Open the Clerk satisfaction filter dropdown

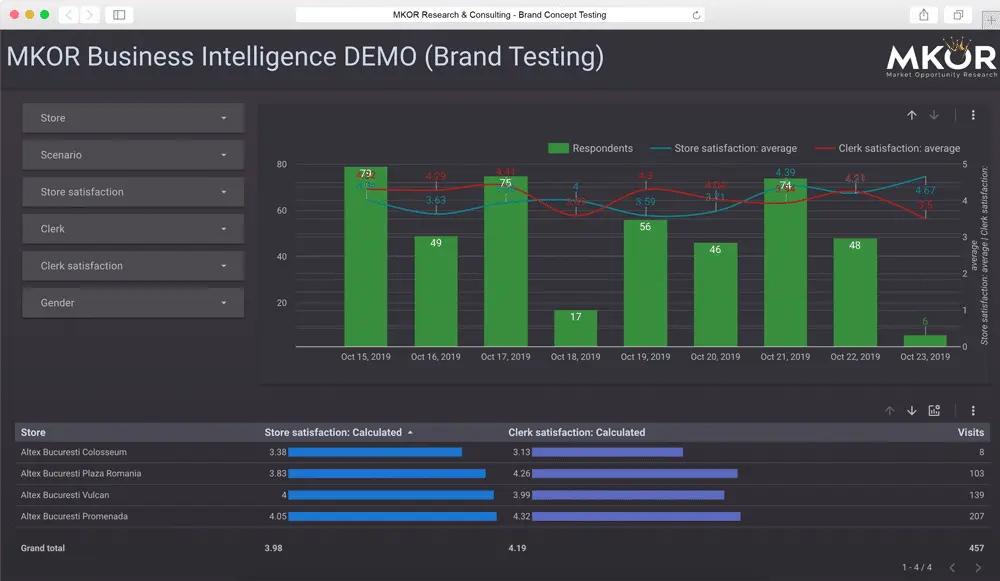tap(133, 266)
